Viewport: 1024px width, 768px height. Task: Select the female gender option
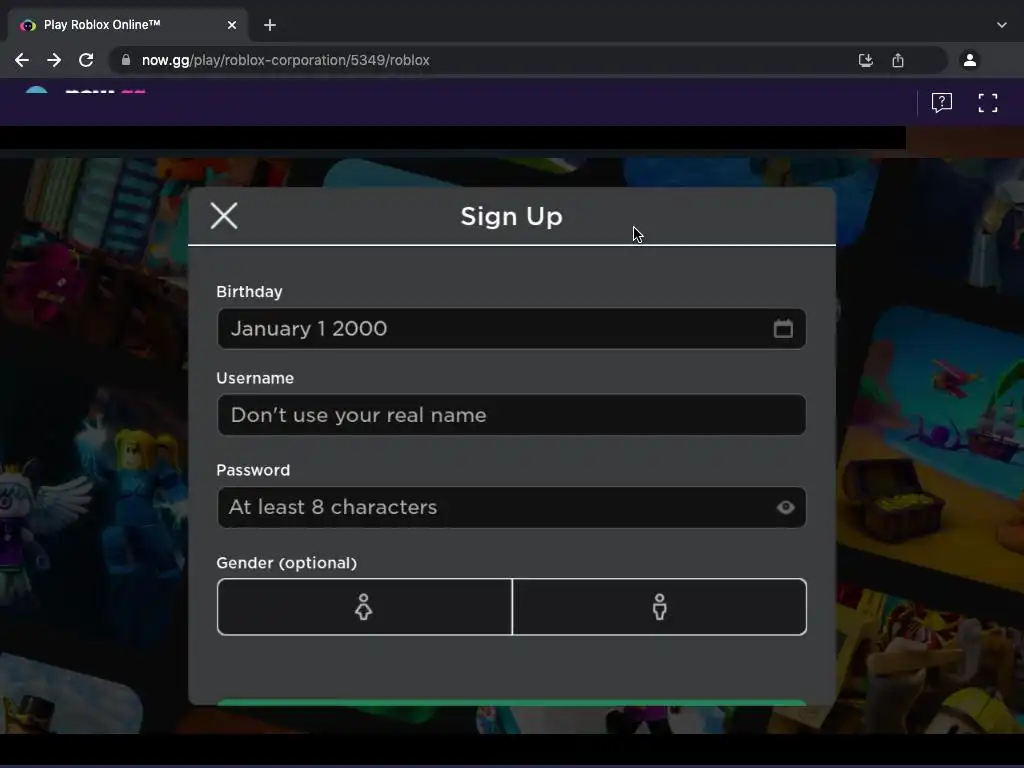[x=364, y=607]
